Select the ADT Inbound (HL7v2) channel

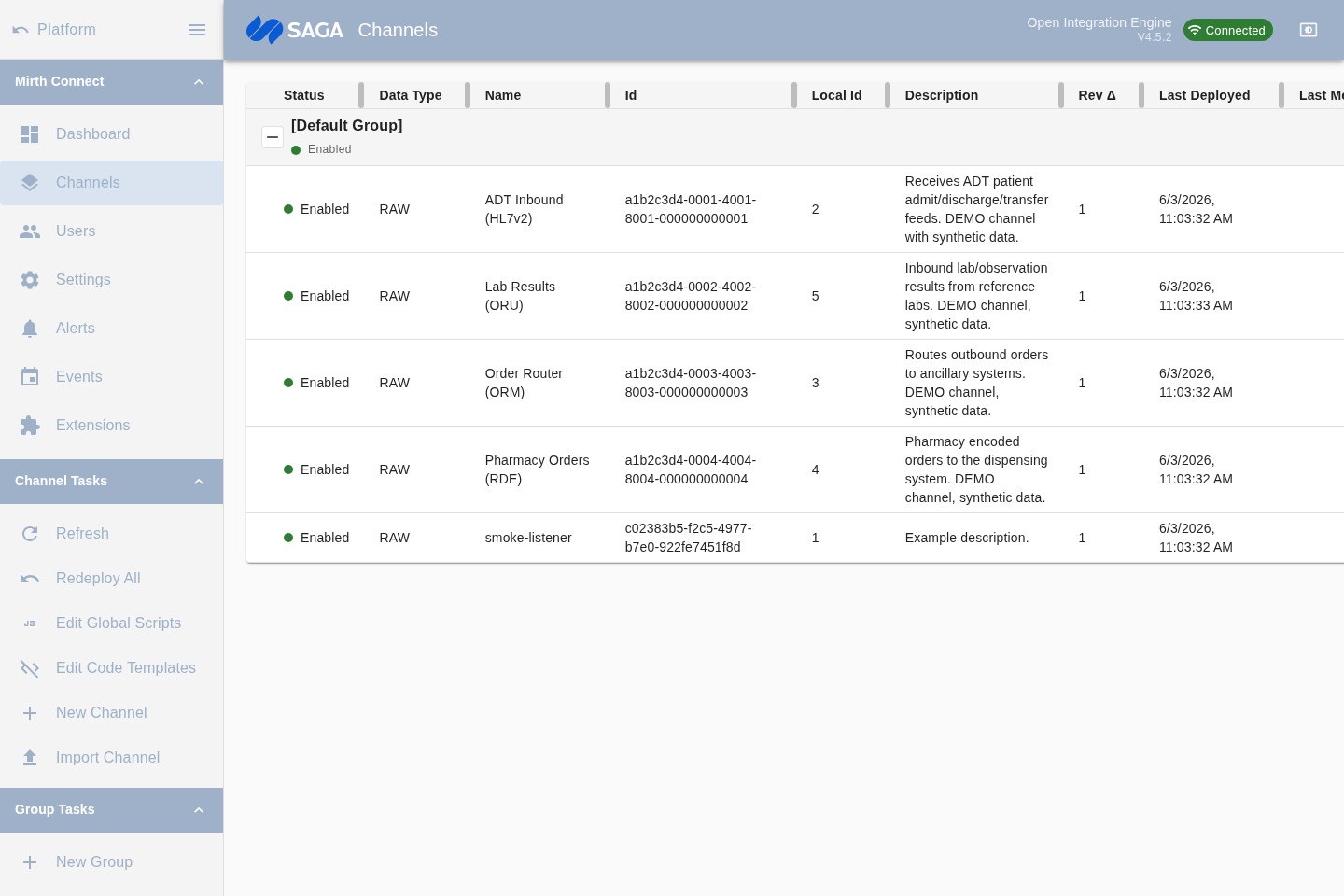click(525, 209)
